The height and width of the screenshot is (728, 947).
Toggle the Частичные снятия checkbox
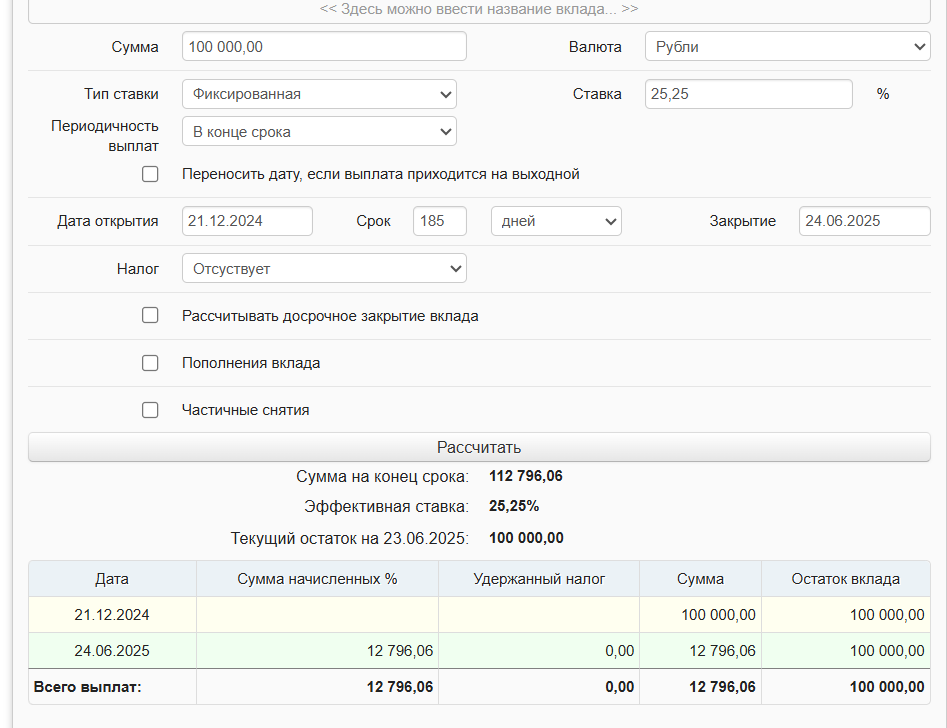pyautogui.click(x=150, y=410)
